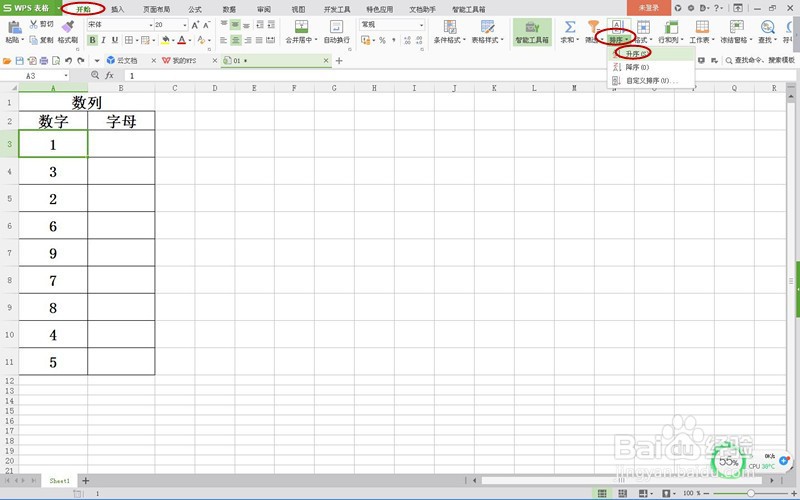Click the Redo arrow icon

pos(81,60)
